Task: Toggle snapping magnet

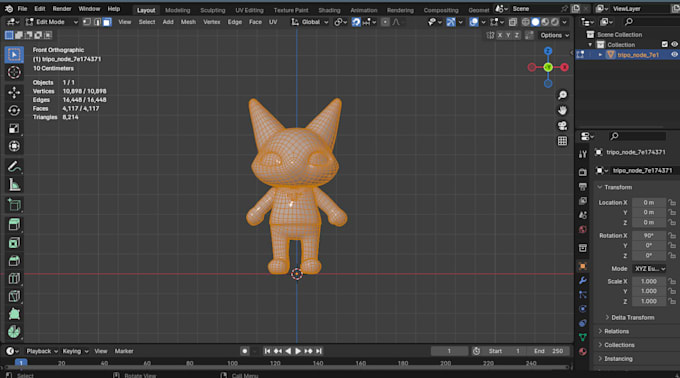Action: coord(356,22)
